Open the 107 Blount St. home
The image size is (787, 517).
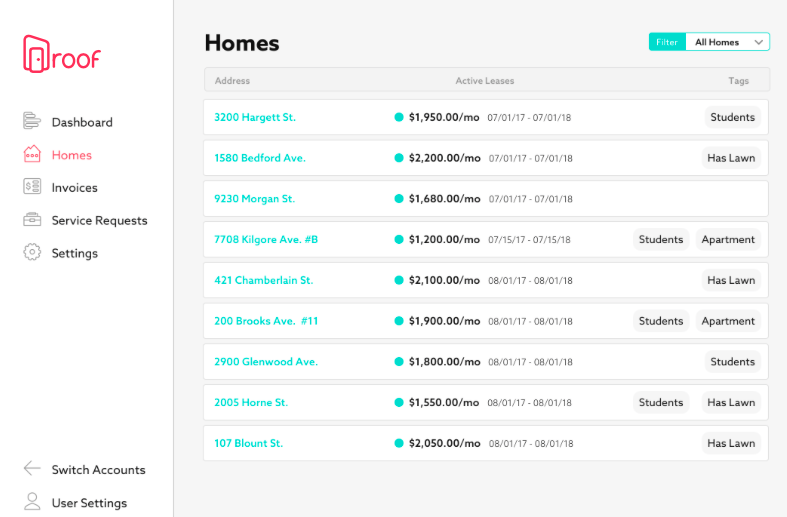tap(249, 443)
